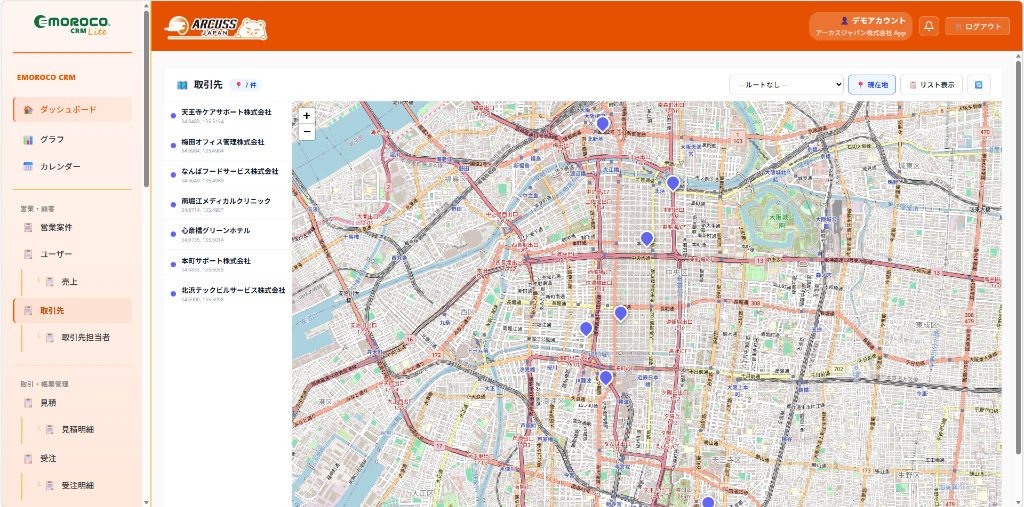
Task: Click the 現在地 current location button
Action: pos(872,84)
